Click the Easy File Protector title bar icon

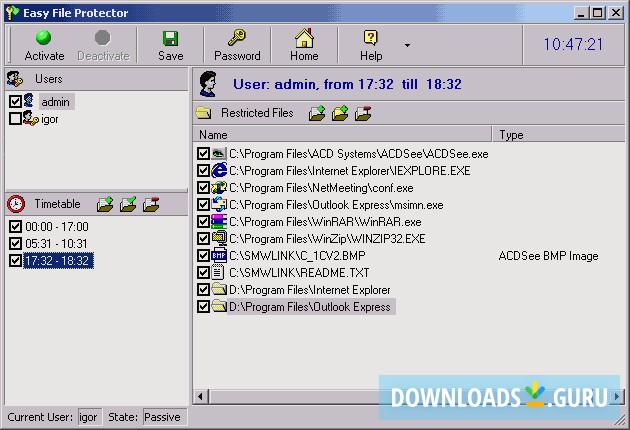coord(12,13)
